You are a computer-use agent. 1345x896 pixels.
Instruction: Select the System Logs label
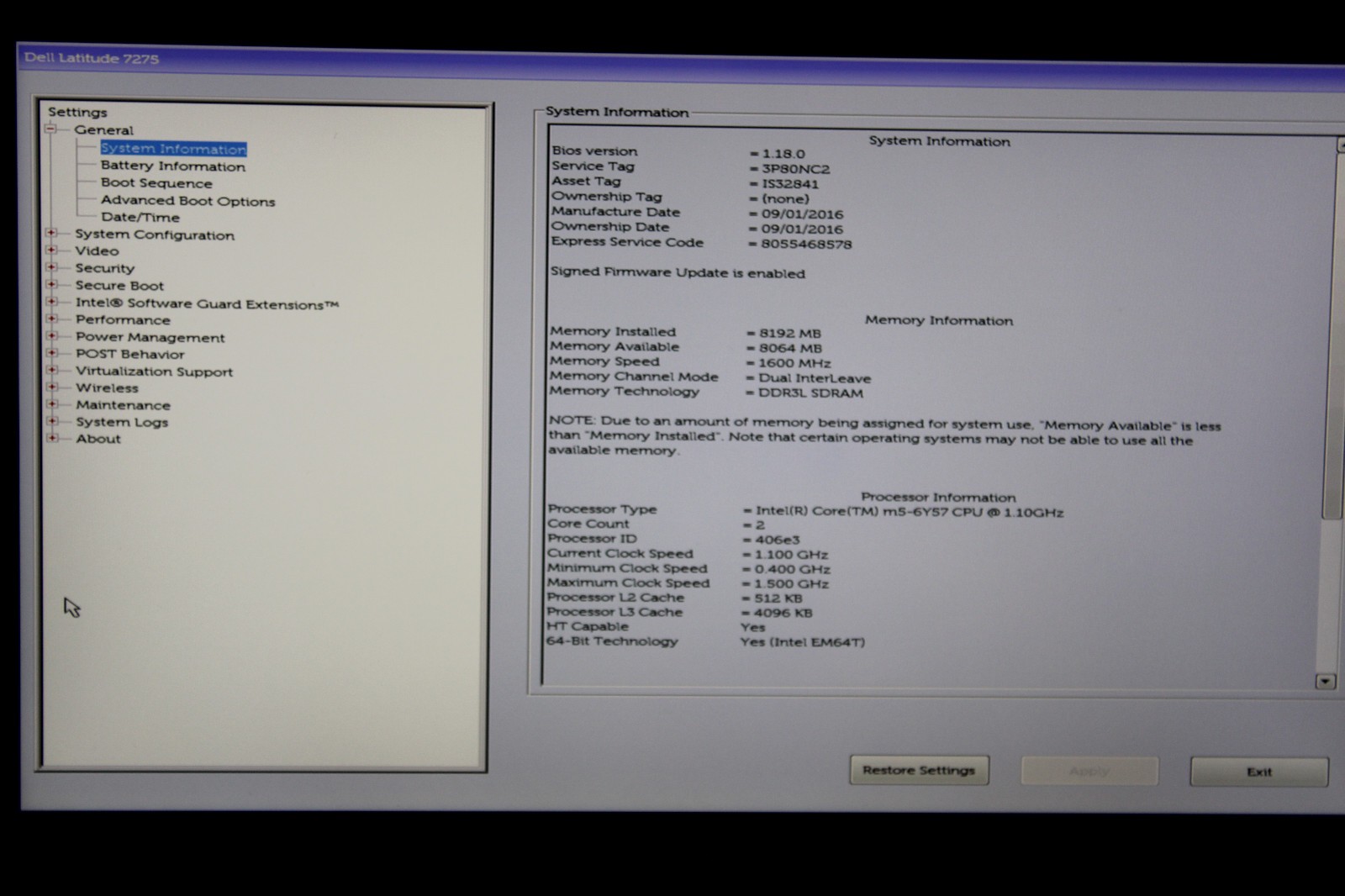pyautogui.click(x=122, y=422)
